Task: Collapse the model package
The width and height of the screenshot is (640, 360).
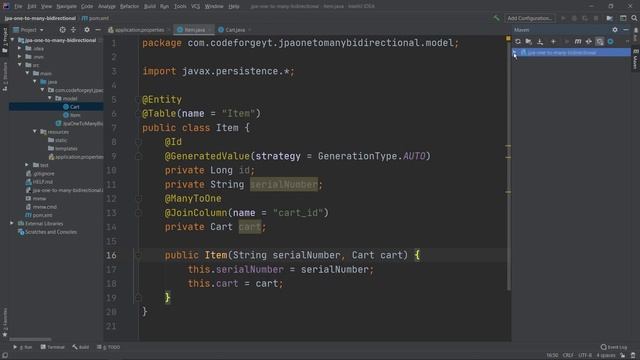Action: [x=50, y=98]
